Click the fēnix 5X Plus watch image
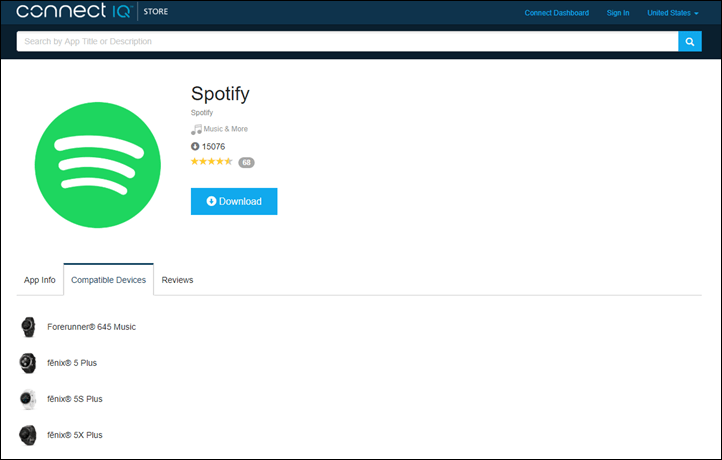The height and width of the screenshot is (460, 722). (28, 435)
